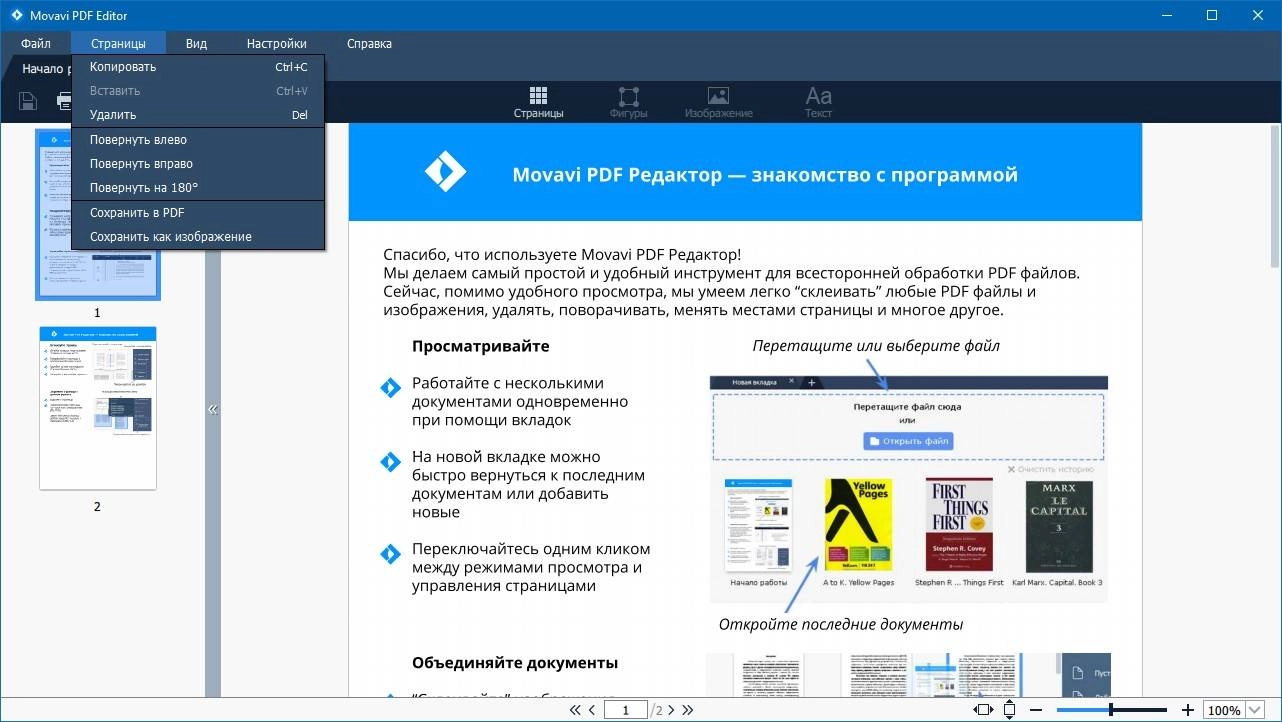
Task: Click the Просматривайте heading
Action: tap(481, 346)
